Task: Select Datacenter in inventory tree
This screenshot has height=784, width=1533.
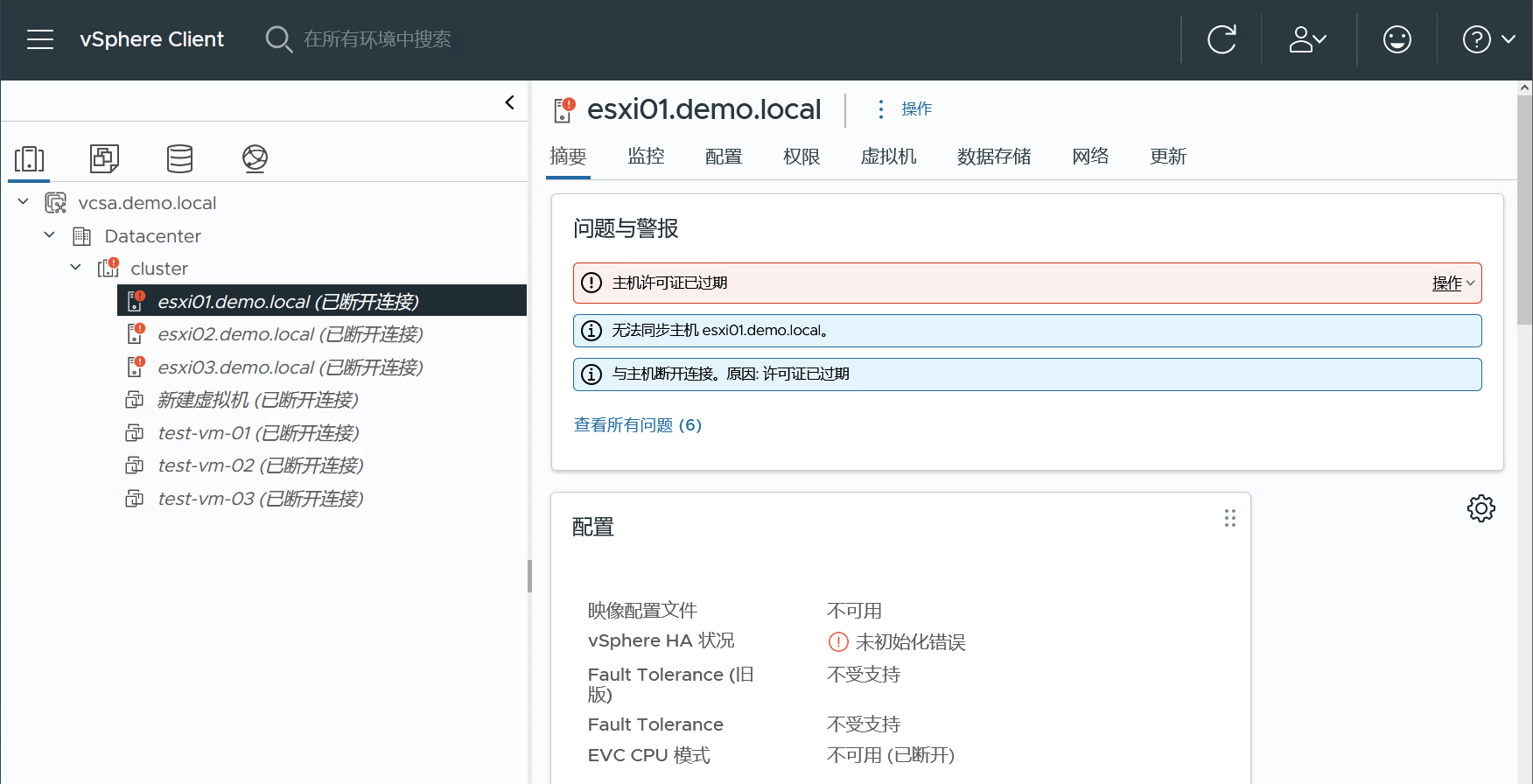Action: point(153,236)
